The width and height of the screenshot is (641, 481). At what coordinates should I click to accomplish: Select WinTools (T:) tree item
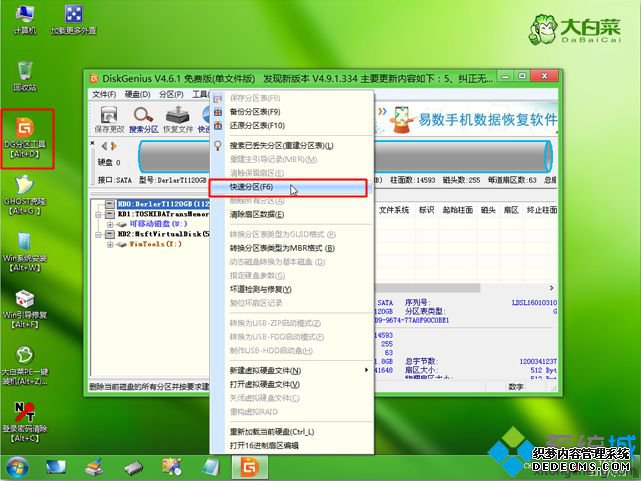(155, 244)
